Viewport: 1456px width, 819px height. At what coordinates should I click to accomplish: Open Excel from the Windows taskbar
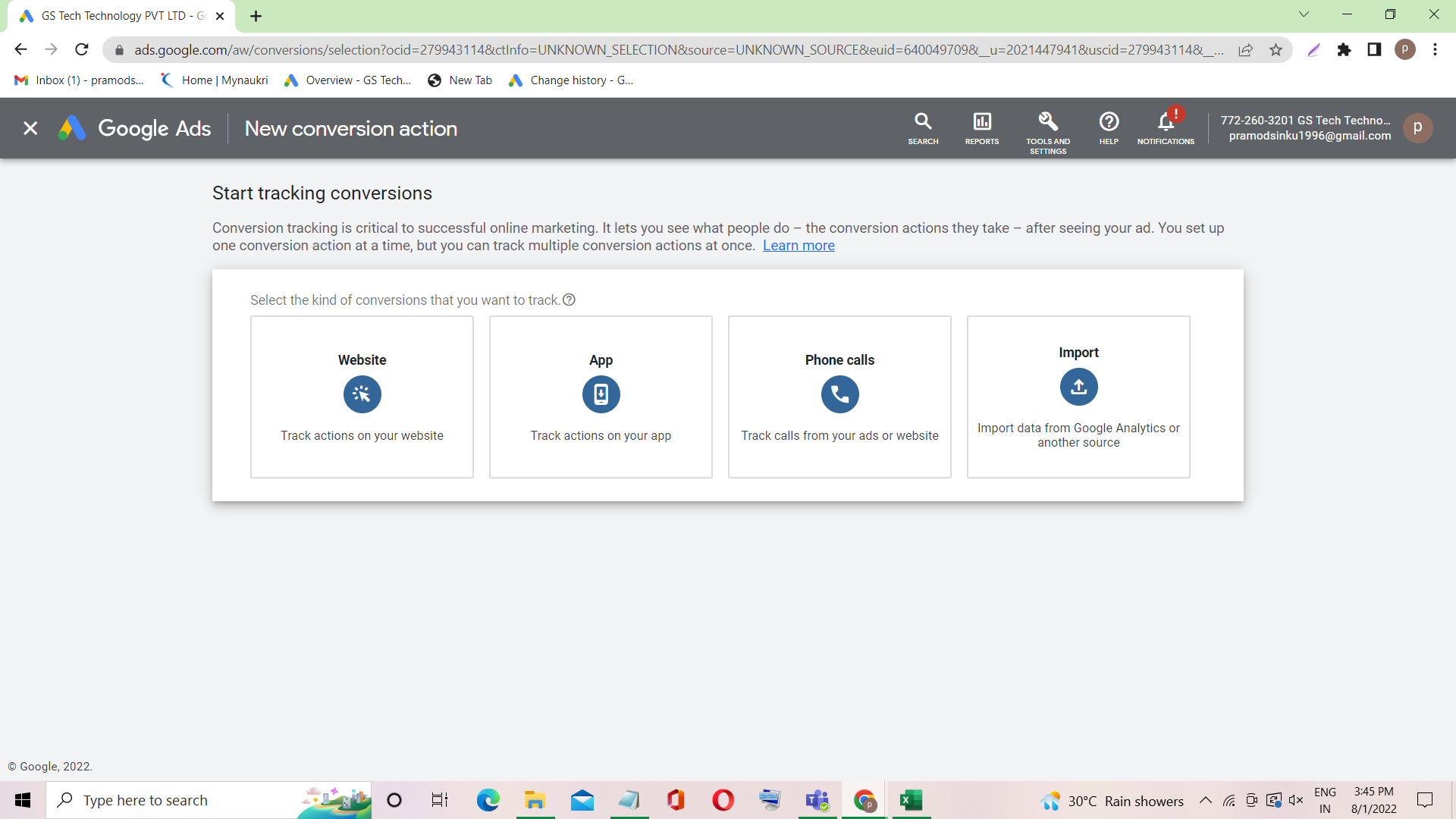point(911,800)
